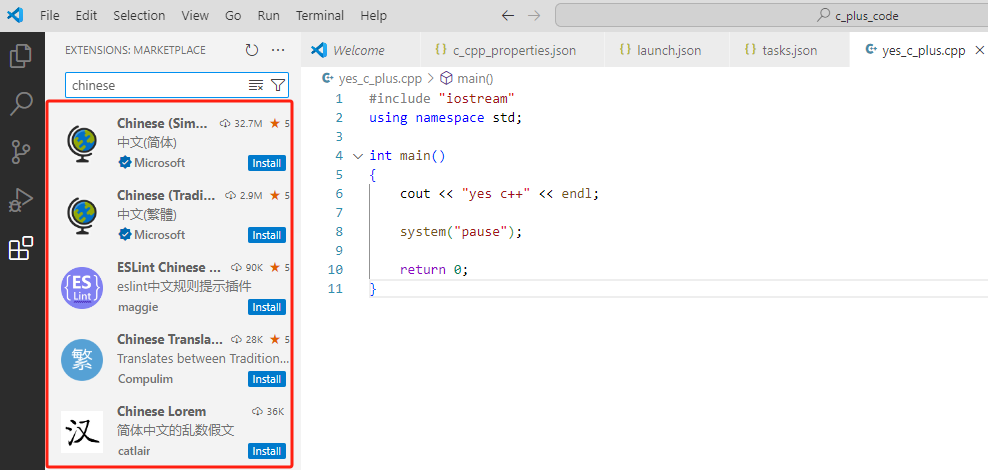
Task: Click the Chinese Traditional globe icon
Action: click(x=81, y=216)
